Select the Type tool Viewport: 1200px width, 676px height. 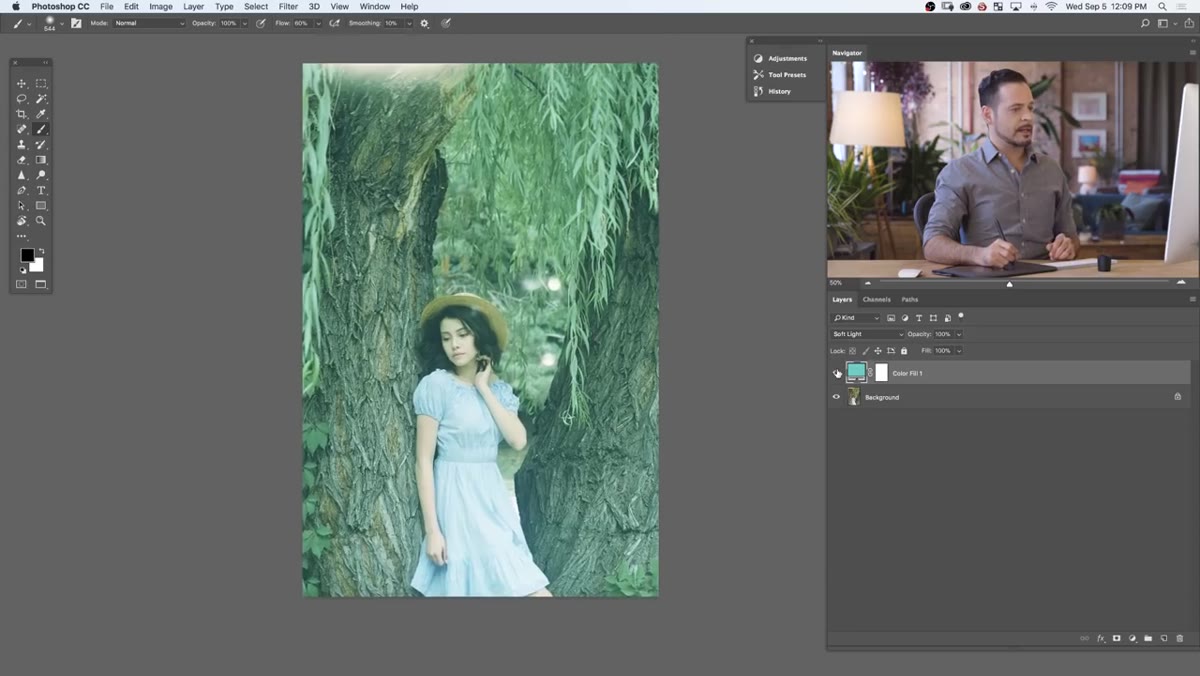41,190
